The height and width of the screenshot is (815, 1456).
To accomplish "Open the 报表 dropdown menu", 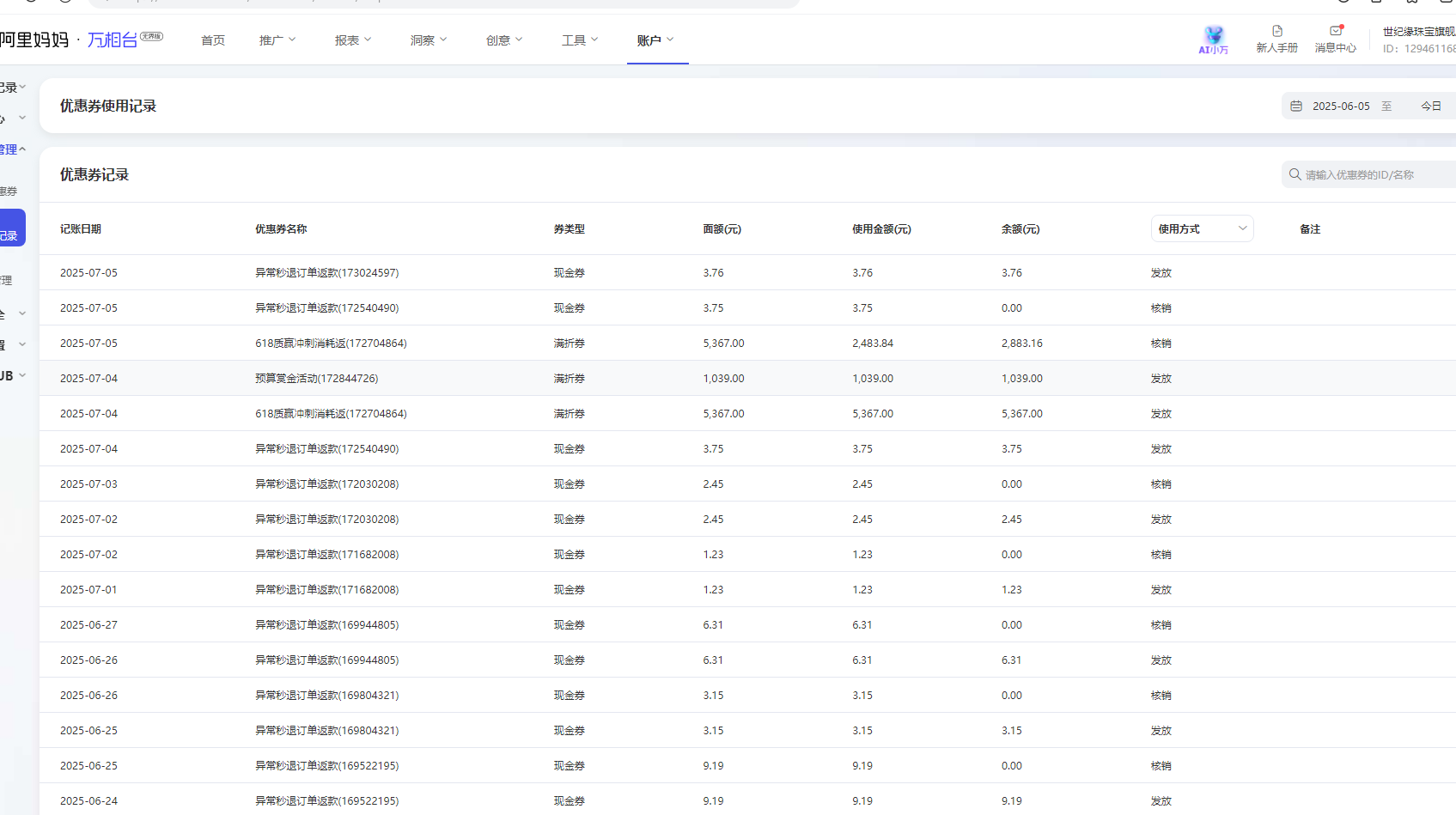I will tap(352, 40).
